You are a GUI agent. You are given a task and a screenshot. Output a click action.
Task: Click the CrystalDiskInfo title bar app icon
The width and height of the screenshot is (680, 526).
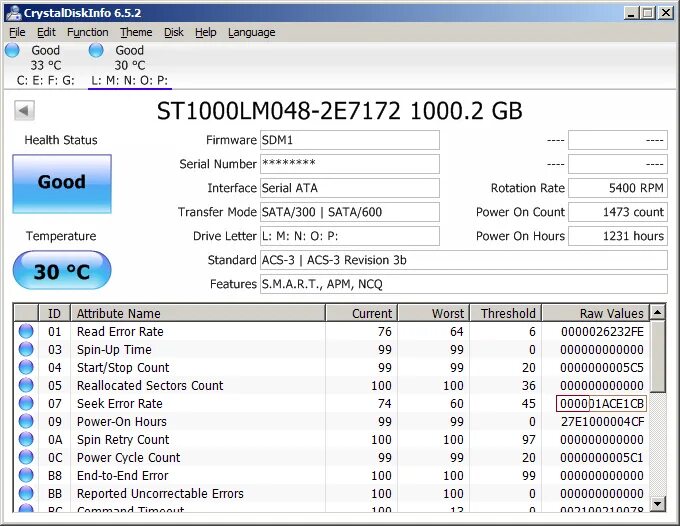click(14, 13)
